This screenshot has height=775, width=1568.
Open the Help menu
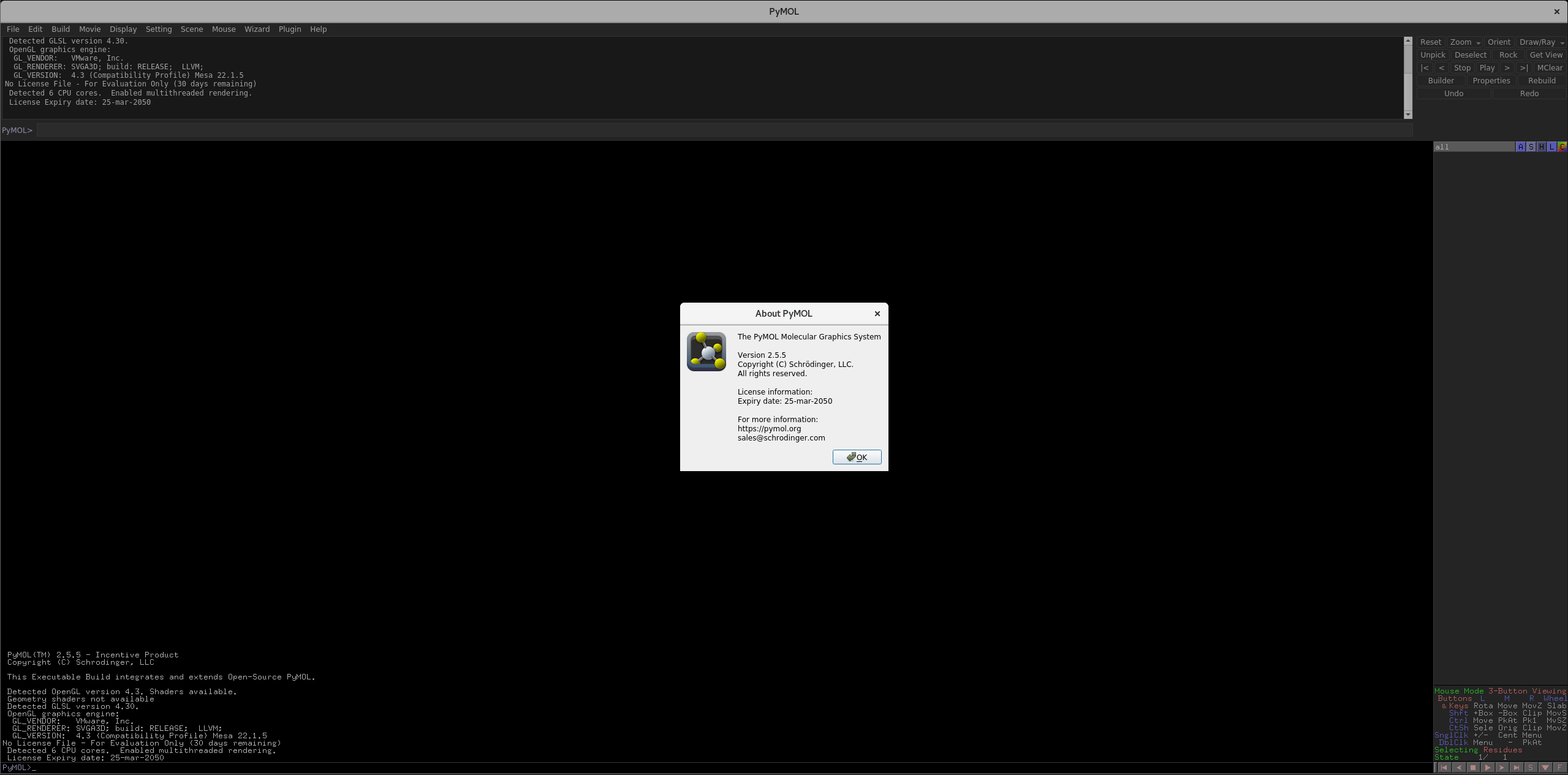[x=318, y=29]
